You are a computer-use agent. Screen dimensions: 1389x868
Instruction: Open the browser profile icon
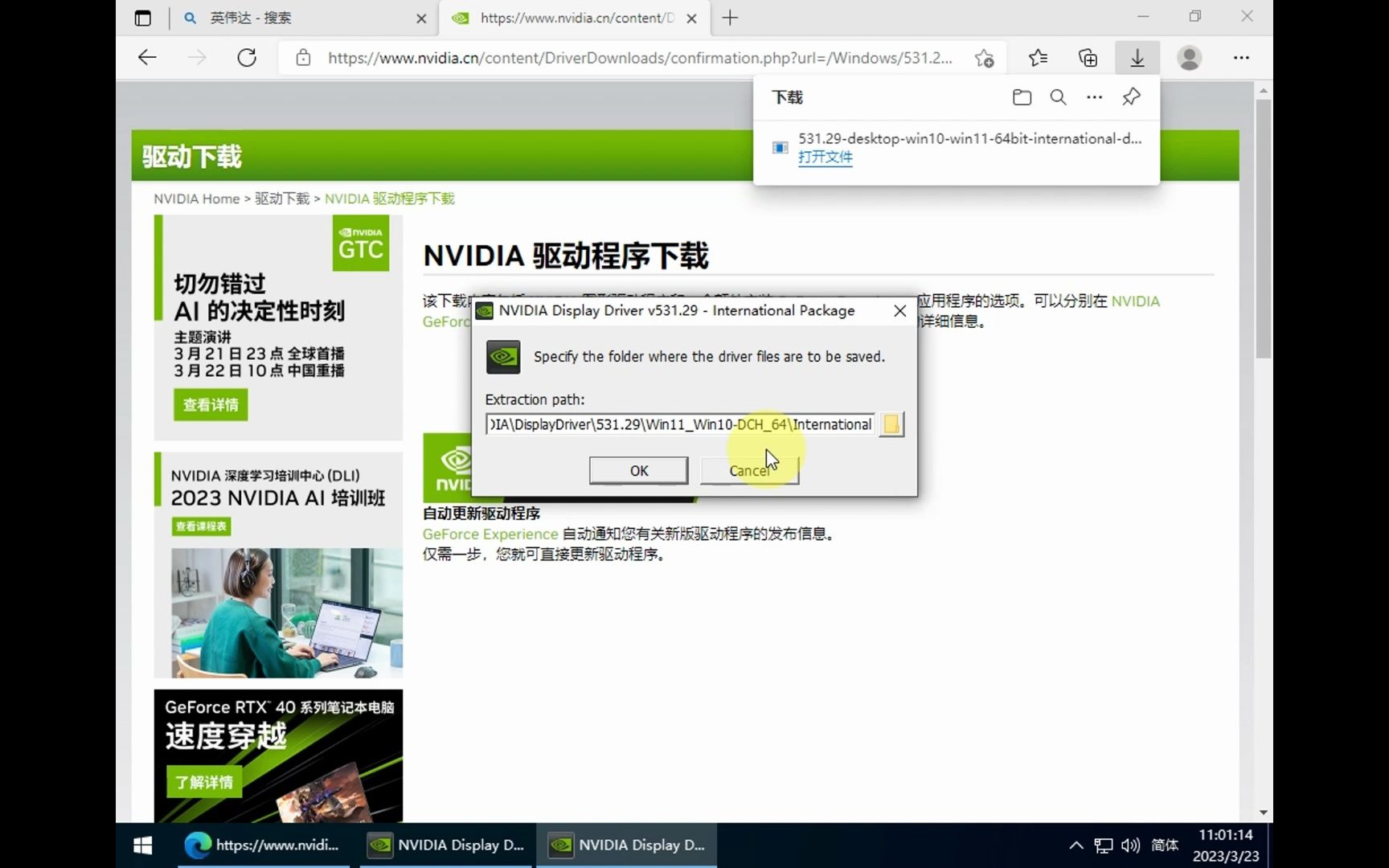click(1189, 57)
